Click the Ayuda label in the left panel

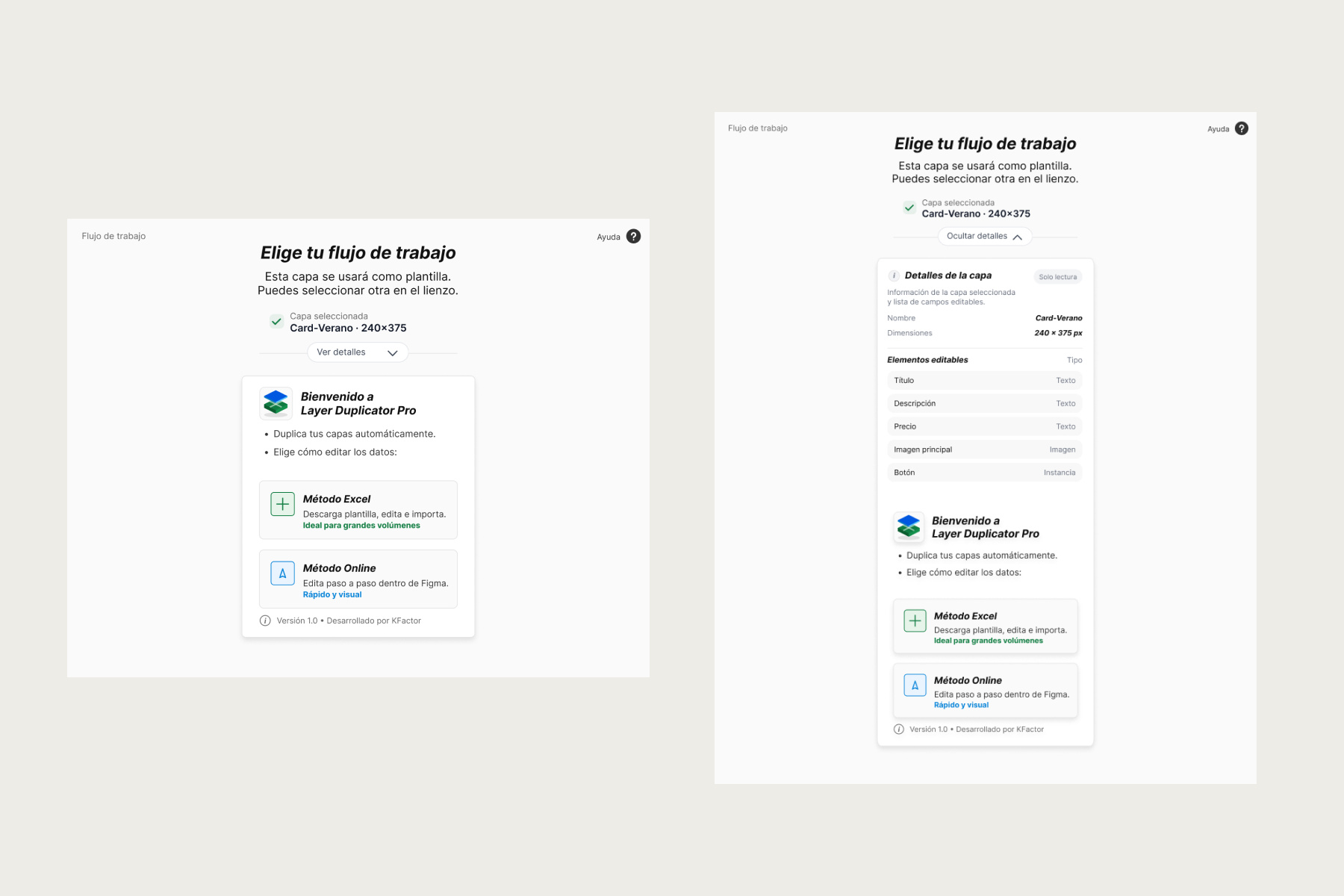click(609, 237)
